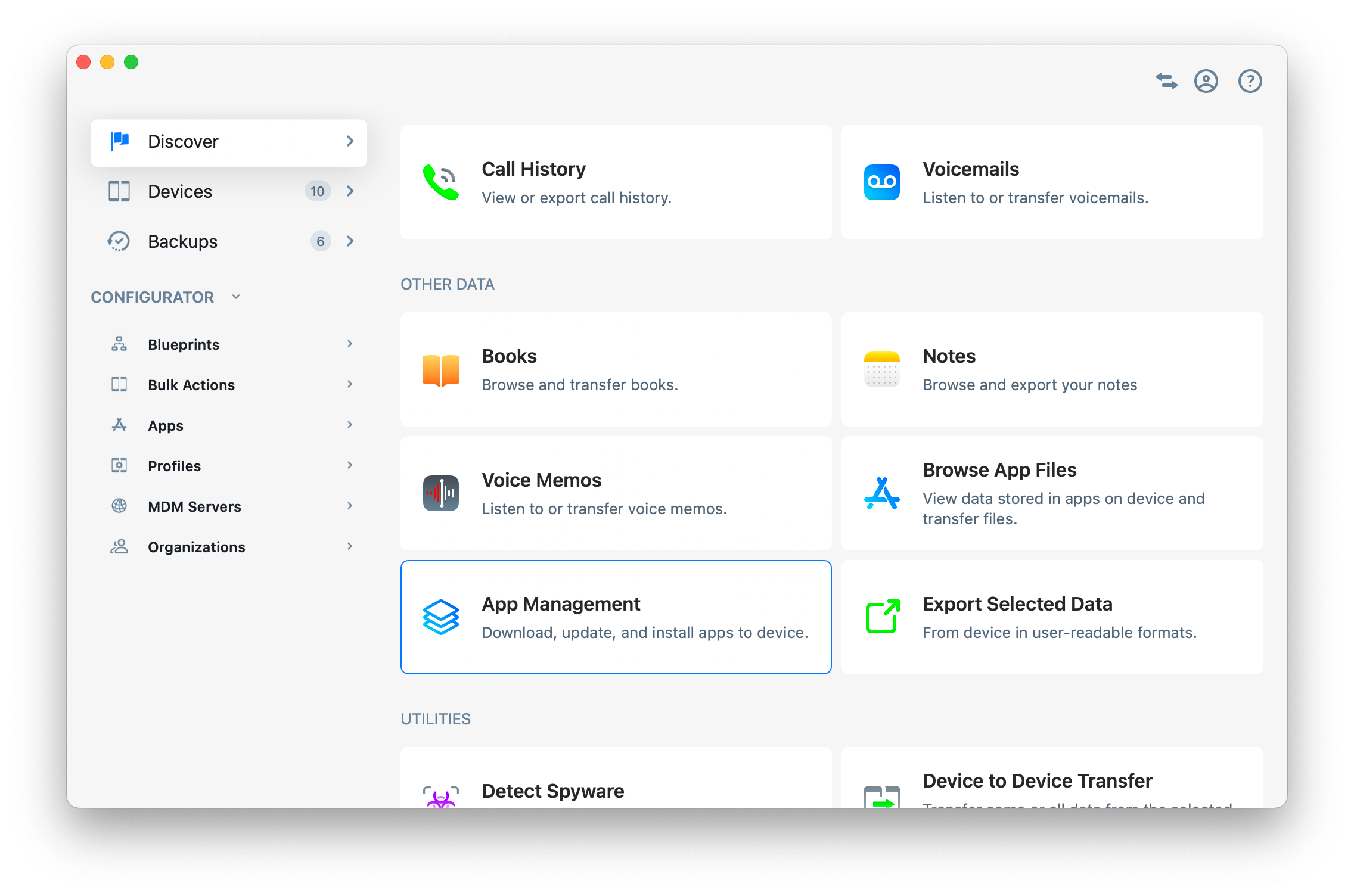The image size is (1354, 896).
Task: Click the Export Selected Data icon
Action: (x=882, y=617)
